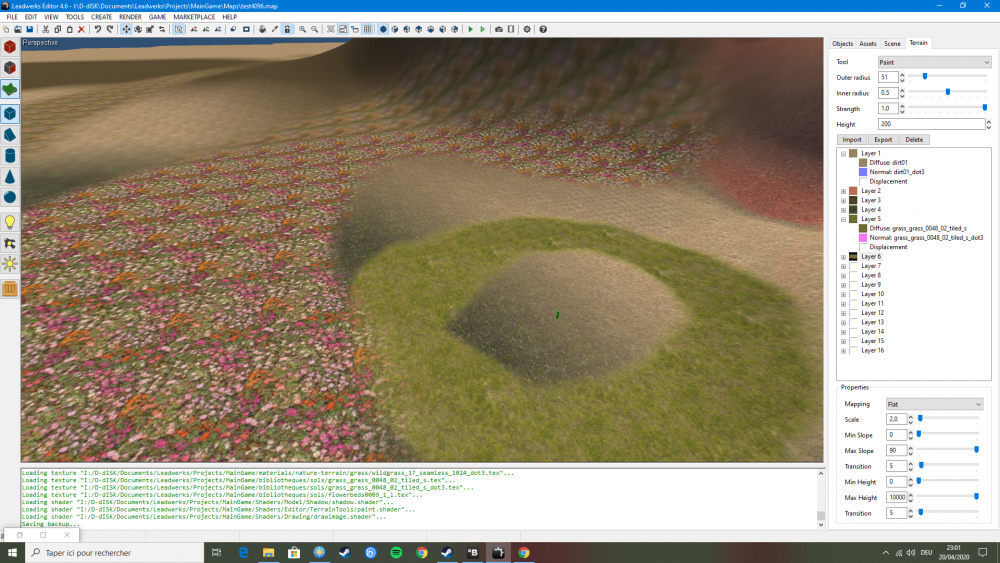Click the Strength slider handle
Screen dimensions: 1000x563
tap(985, 108)
